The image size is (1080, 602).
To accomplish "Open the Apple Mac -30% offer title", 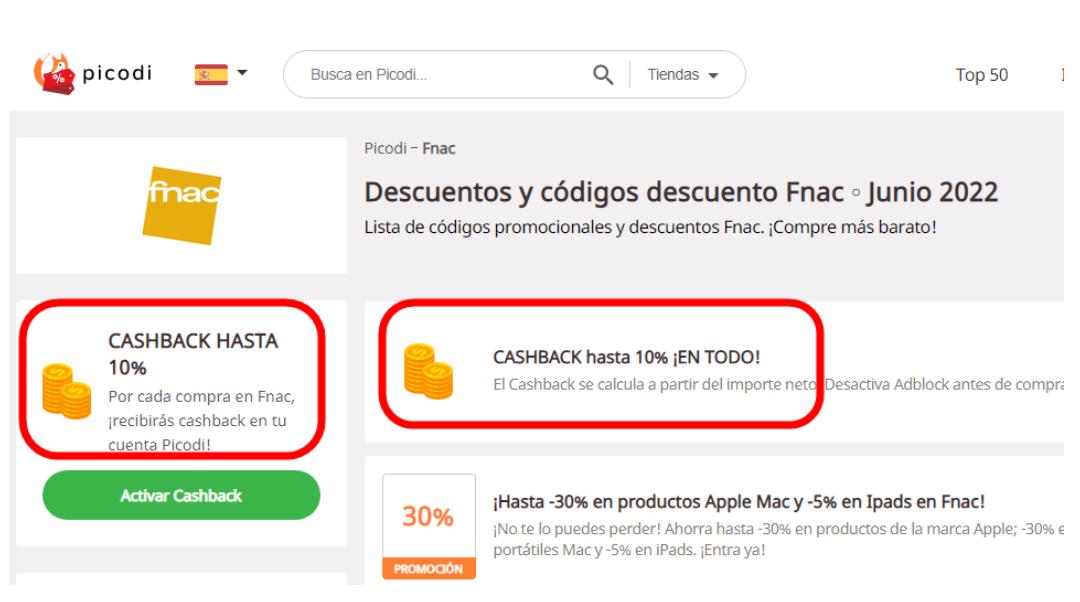I will pos(739,501).
